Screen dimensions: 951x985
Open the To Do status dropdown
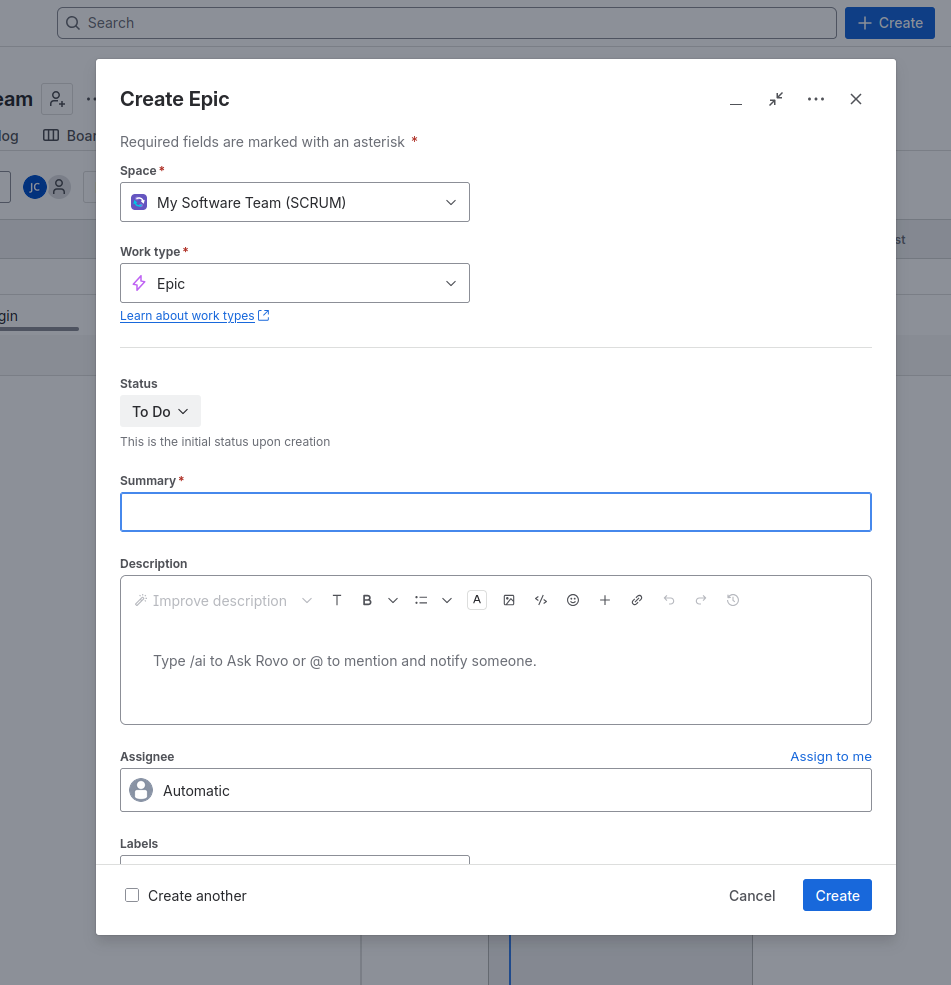pos(160,411)
